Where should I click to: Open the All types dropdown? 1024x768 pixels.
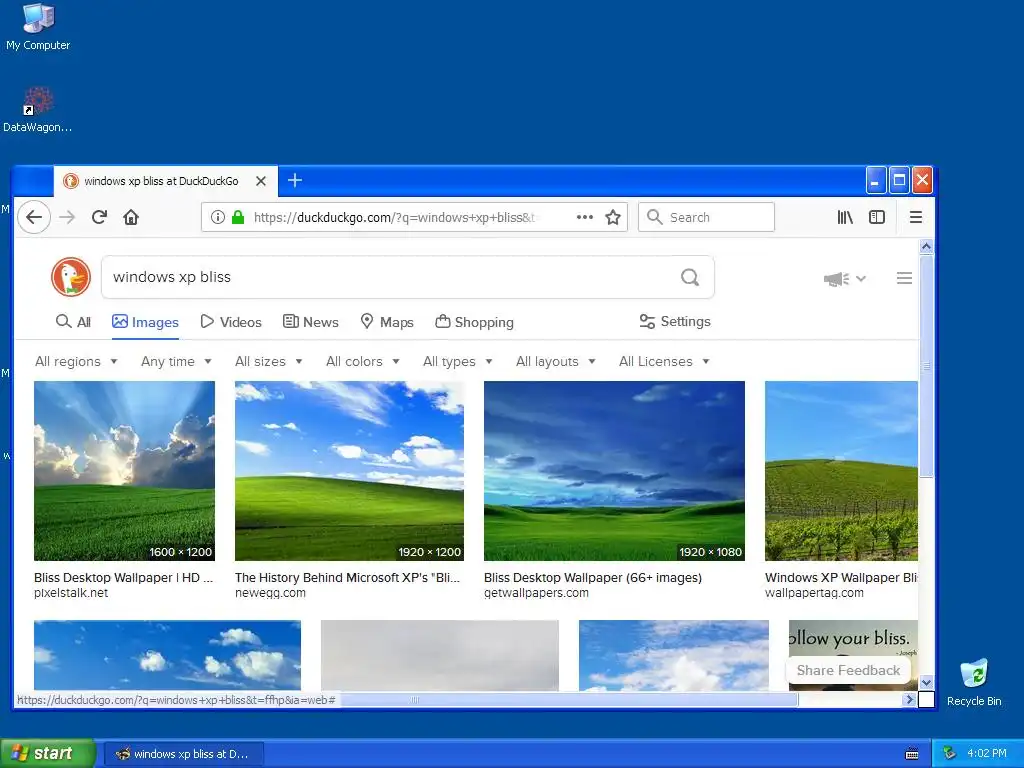click(458, 361)
